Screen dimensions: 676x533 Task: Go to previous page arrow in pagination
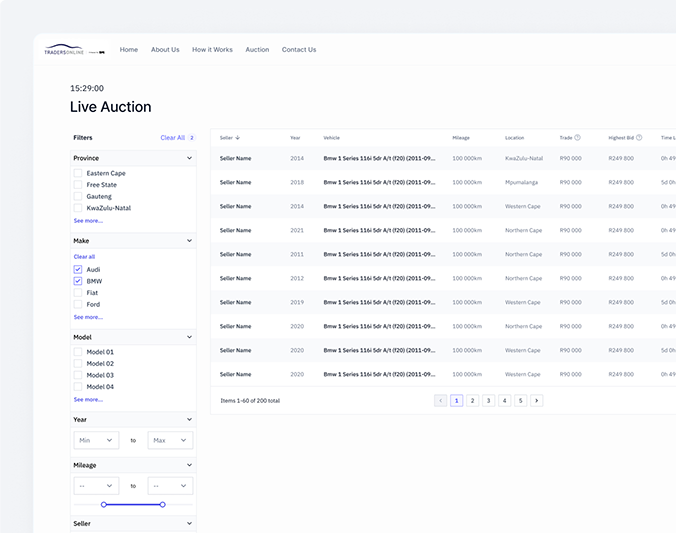(440, 400)
